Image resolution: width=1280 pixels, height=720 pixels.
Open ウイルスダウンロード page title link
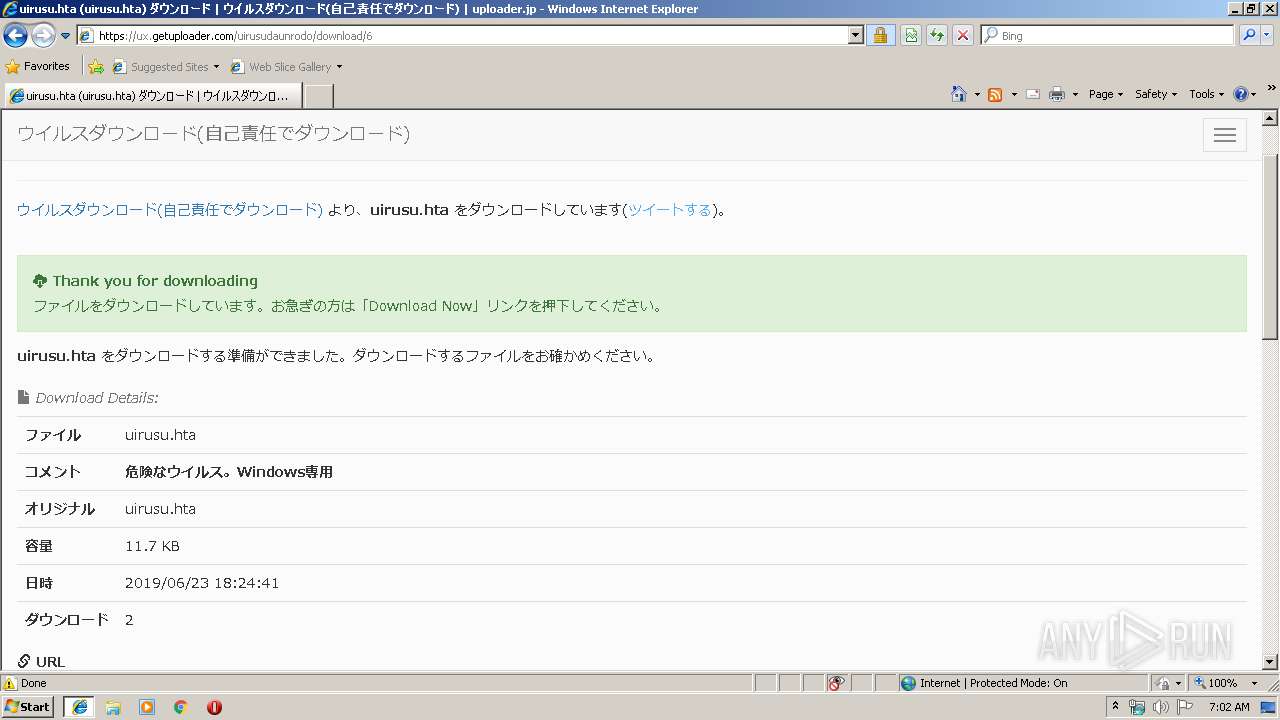click(213, 134)
